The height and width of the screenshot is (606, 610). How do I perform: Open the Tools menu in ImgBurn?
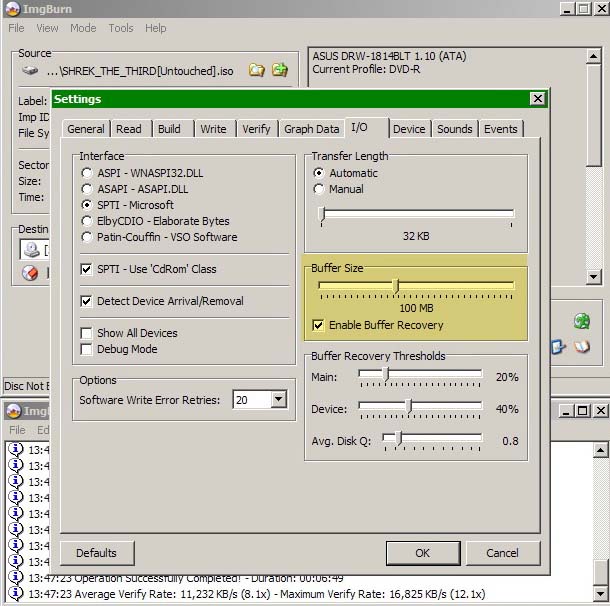coord(121,28)
